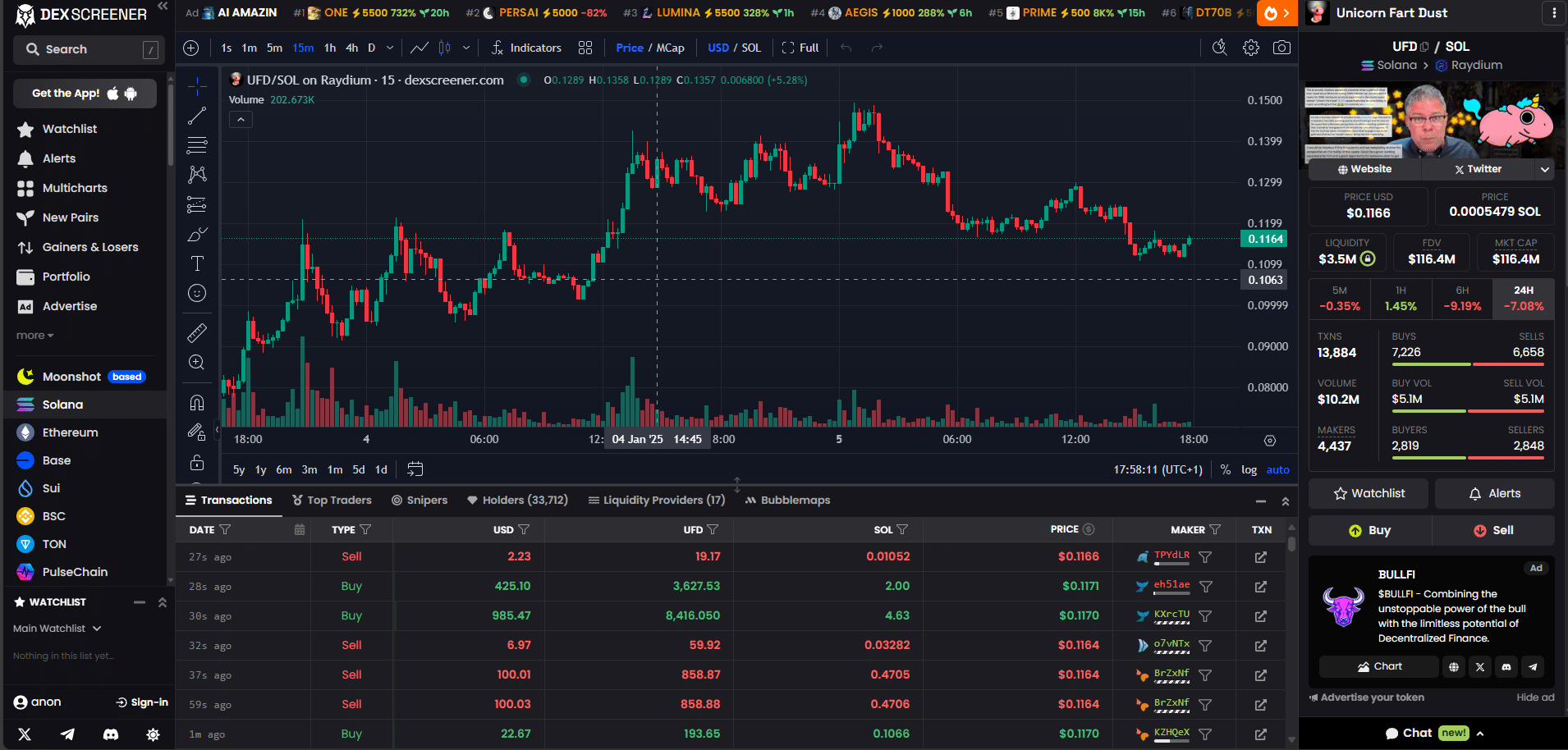The height and width of the screenshot is (750, 1568).
Task: Toggle chart to MCap view
Action: click(670, 48)
